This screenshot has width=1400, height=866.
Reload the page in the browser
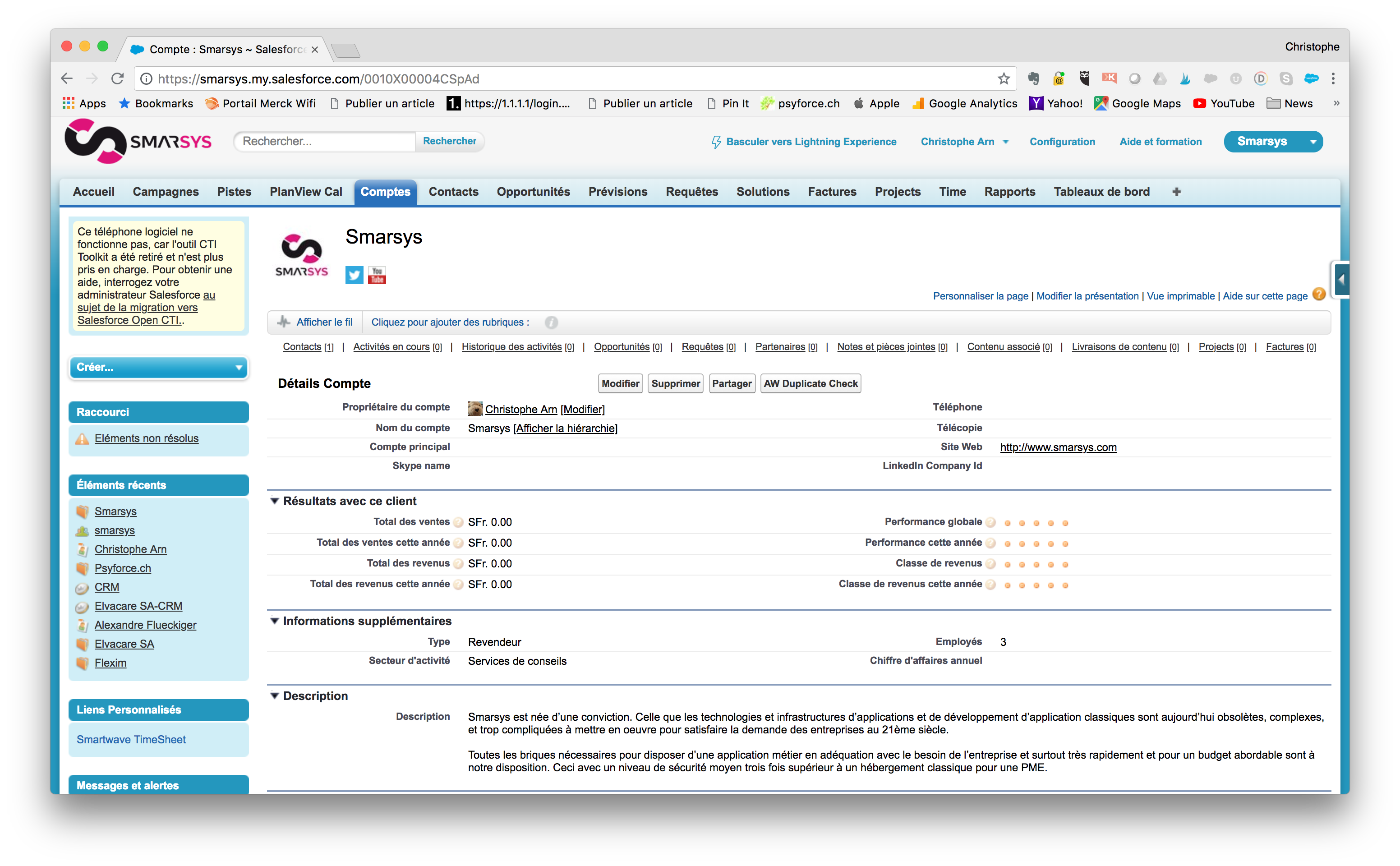click(x=117, y=78)
